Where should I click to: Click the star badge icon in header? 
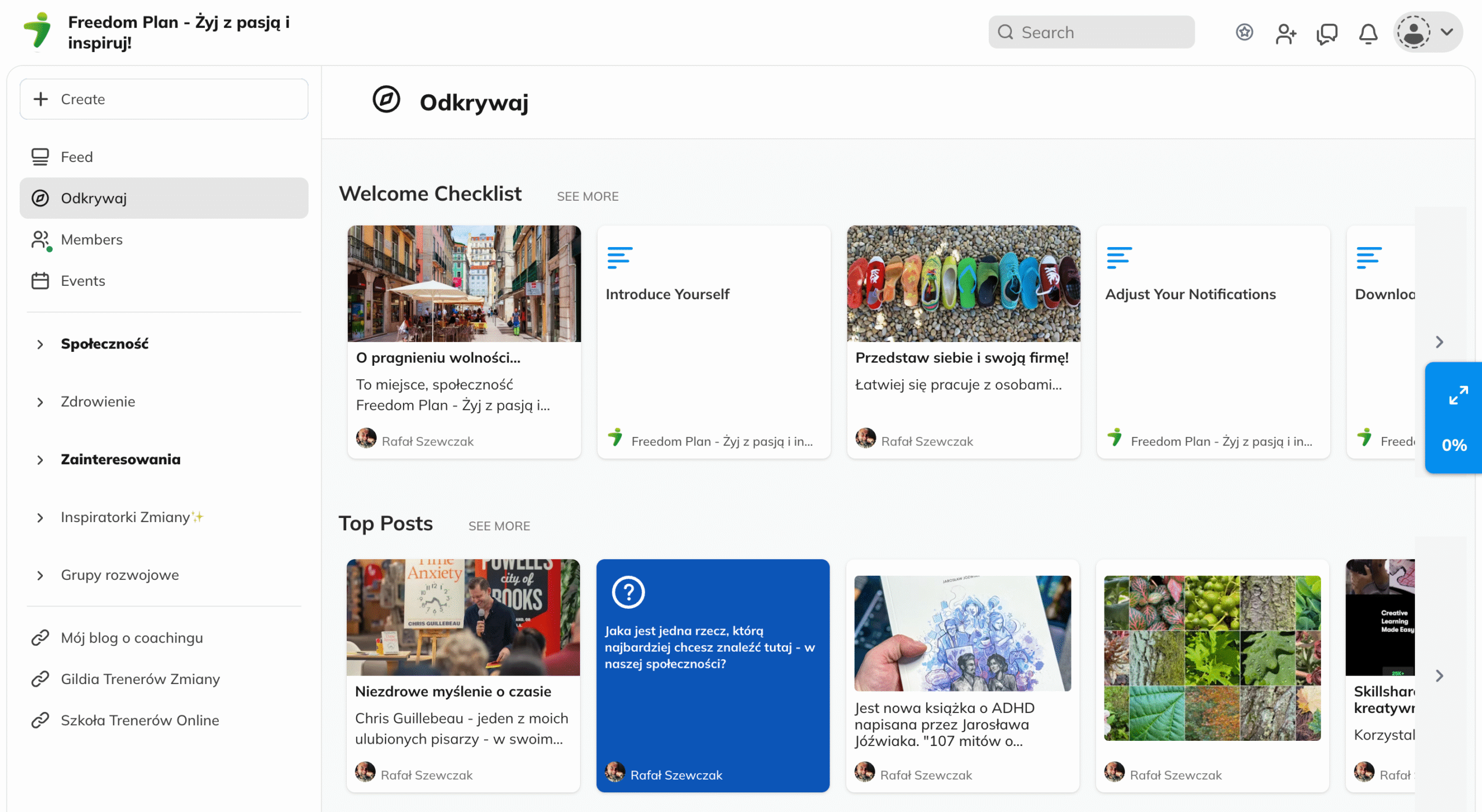click(x=1244, y=32)
